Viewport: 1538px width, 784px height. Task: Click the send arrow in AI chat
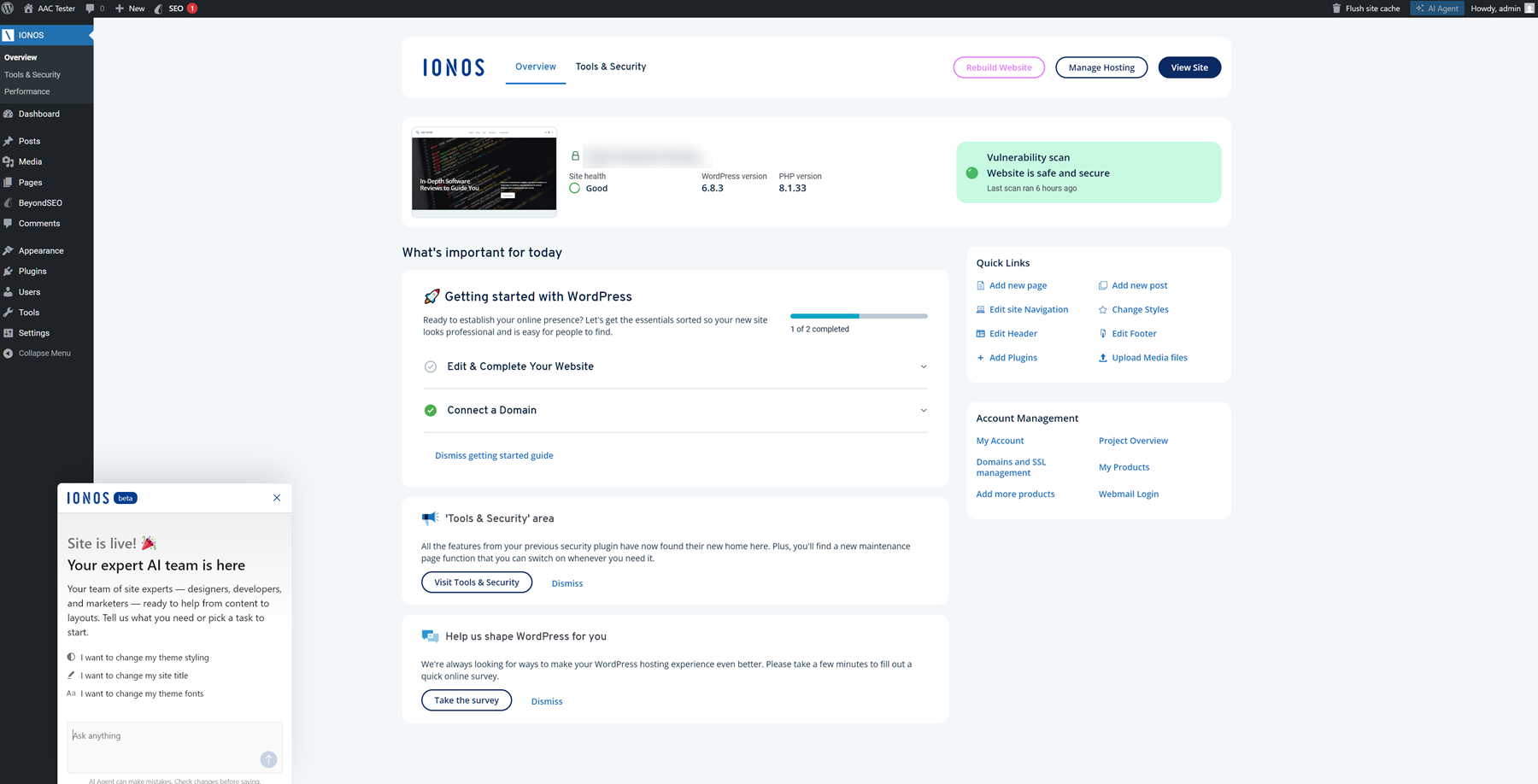(x=268, y=759)
